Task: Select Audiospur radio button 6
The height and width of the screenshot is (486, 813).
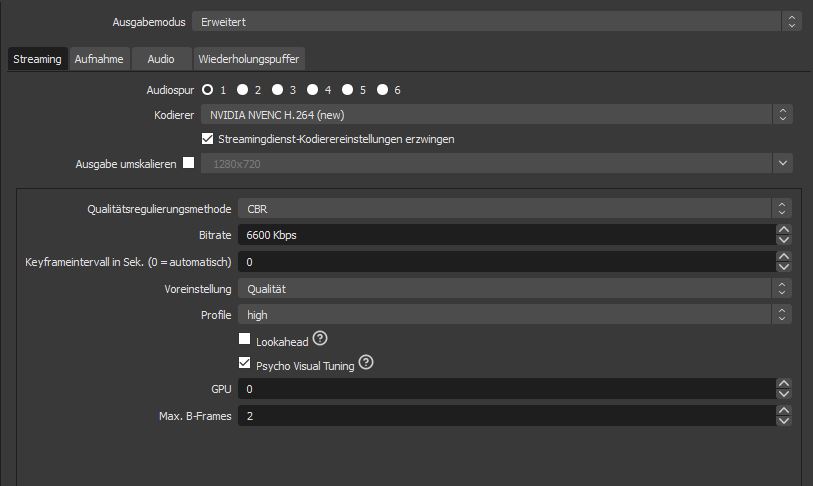Action: tap(382, 90)
